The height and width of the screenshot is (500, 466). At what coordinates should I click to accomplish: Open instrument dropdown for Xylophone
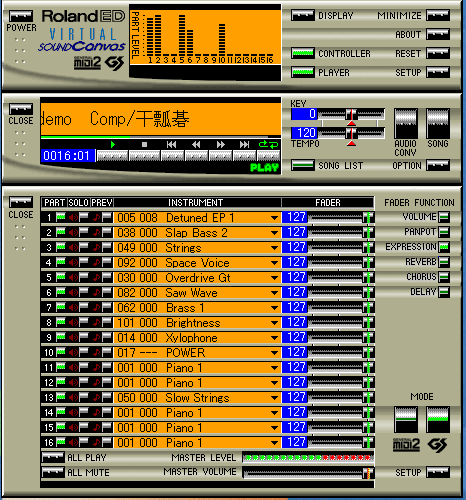click(x=274, y=338)
